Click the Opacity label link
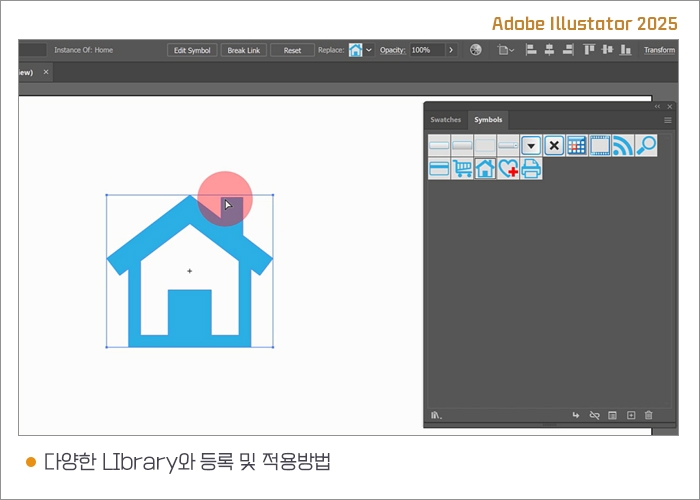This screenshot has width=700, height=500. coord(392,50)
